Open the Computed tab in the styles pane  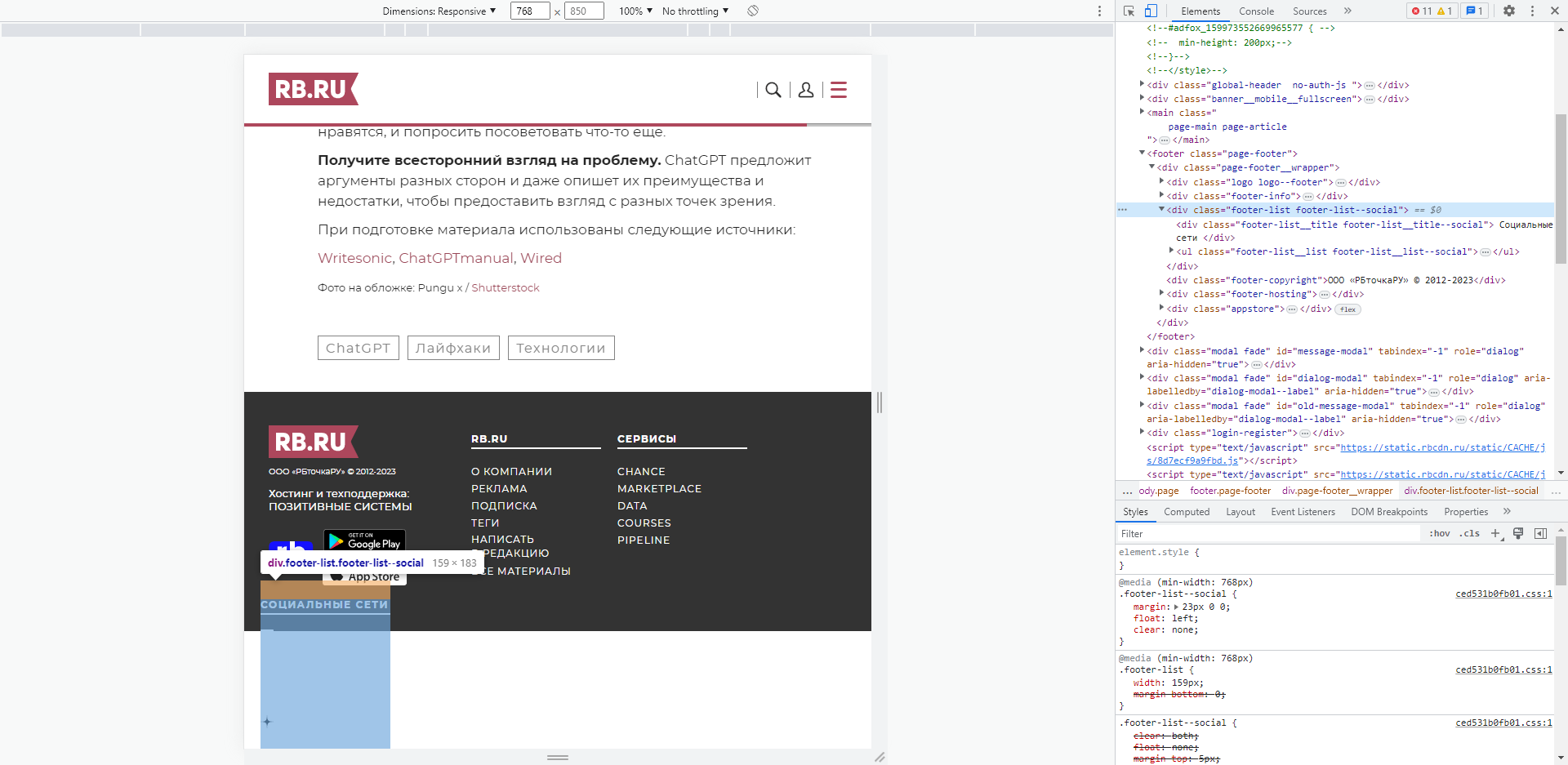pyautogui.click(x=1187, y=512)
